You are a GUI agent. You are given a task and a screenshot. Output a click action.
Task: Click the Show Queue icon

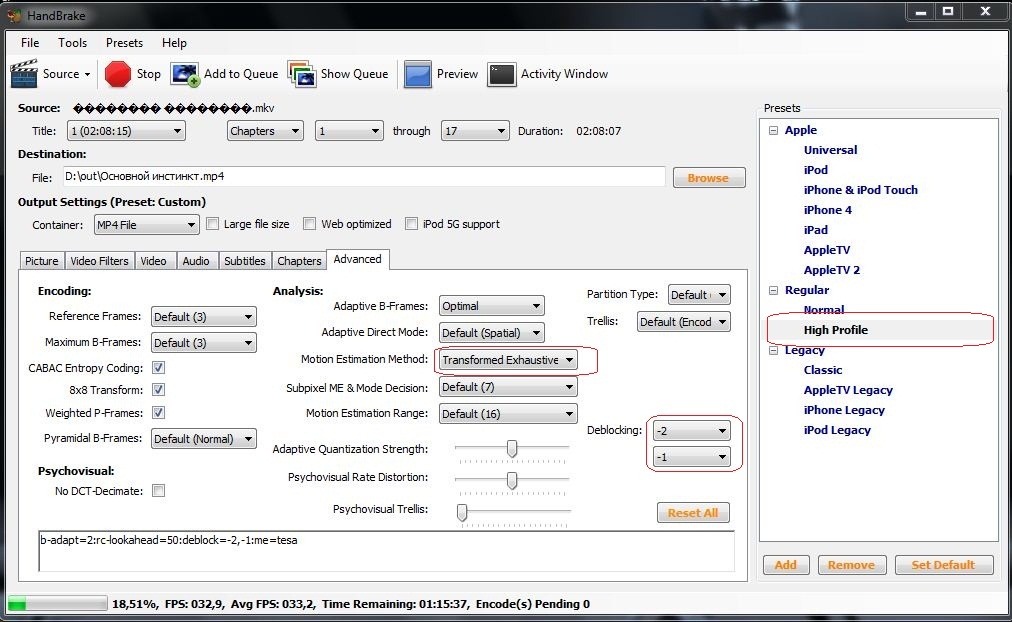[x=302, y=74]
